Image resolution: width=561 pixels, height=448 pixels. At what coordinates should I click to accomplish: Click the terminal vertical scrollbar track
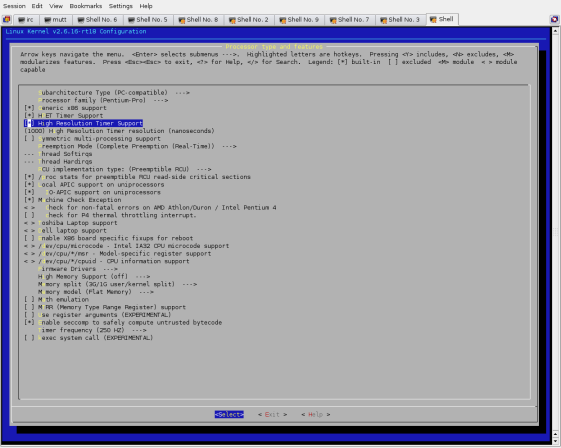[555, 233]
